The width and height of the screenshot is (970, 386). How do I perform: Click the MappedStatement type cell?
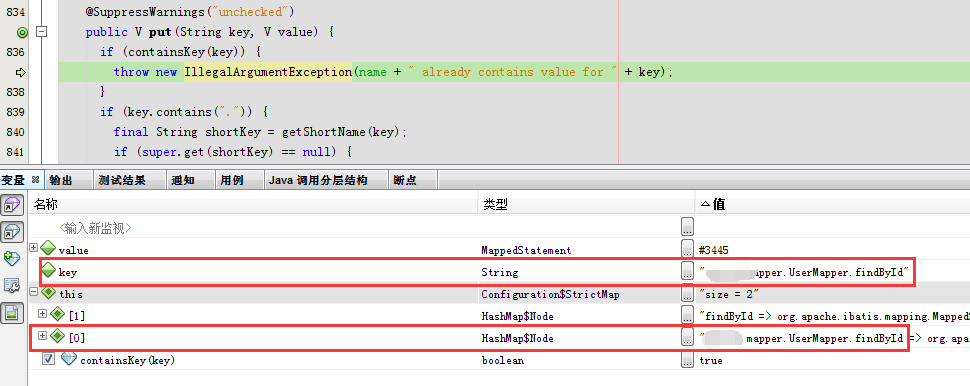tap(526, 251)
